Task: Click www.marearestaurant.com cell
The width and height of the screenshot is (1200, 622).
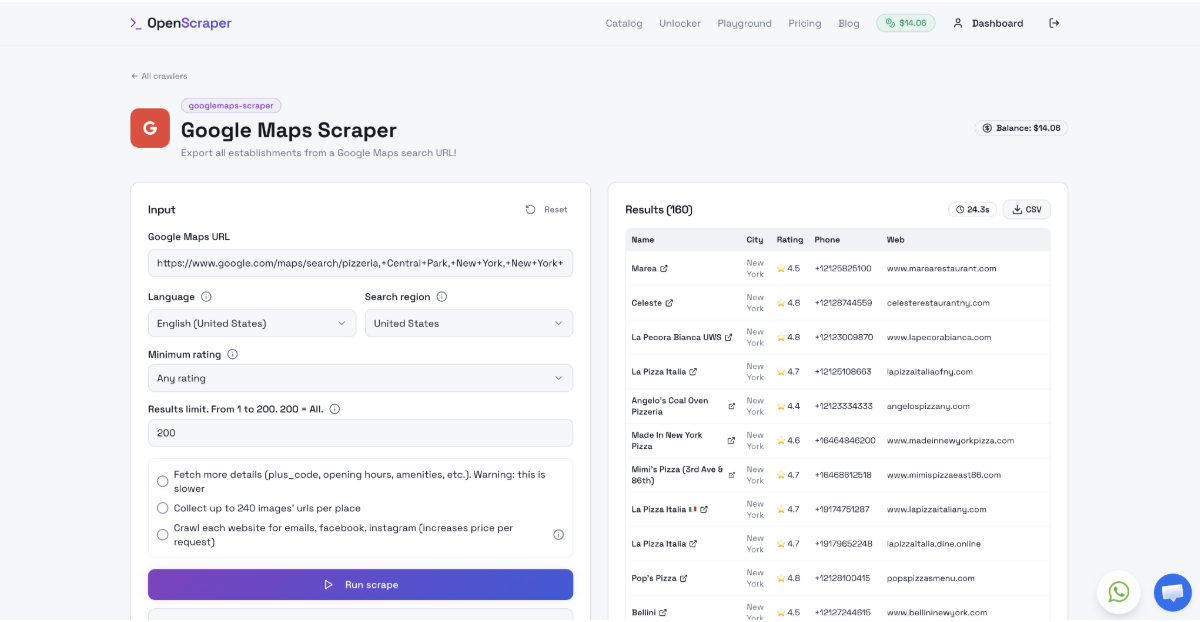Action: 942,269
